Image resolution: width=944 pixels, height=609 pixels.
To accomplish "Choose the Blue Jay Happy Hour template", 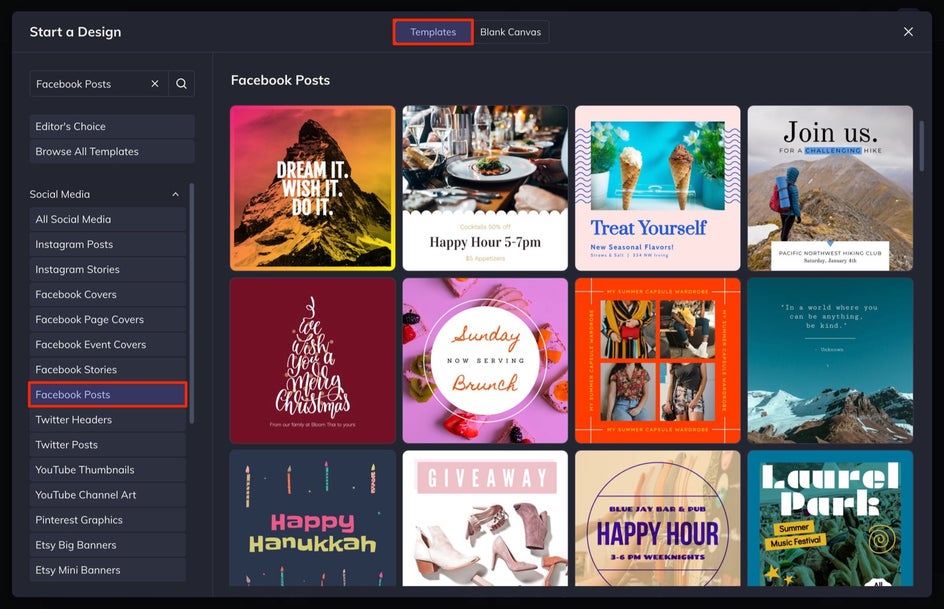I will tap(657, 518).
